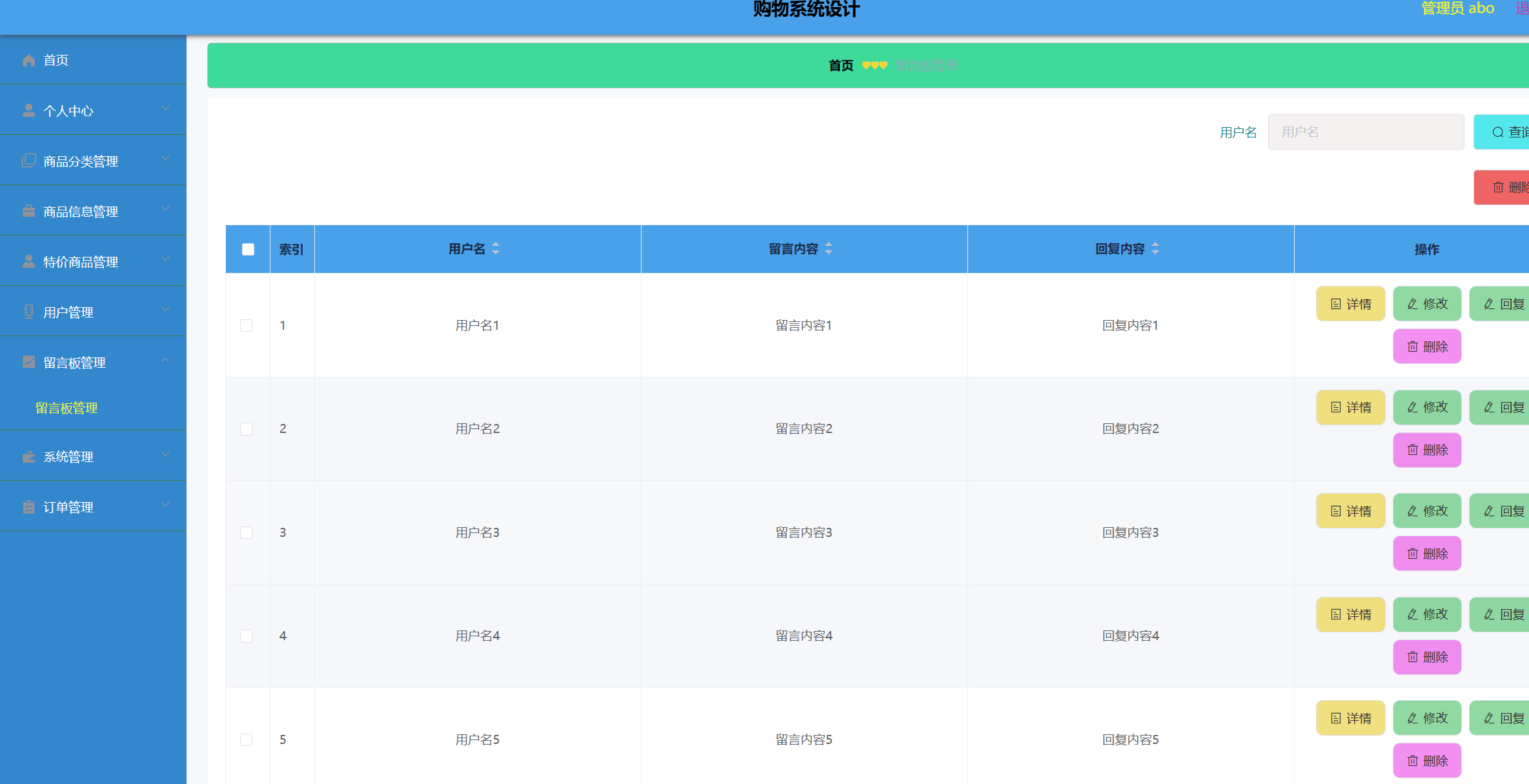Open the 留言板管理 submenu item
The image size is (1529, 784).
[x=66, y=408]
